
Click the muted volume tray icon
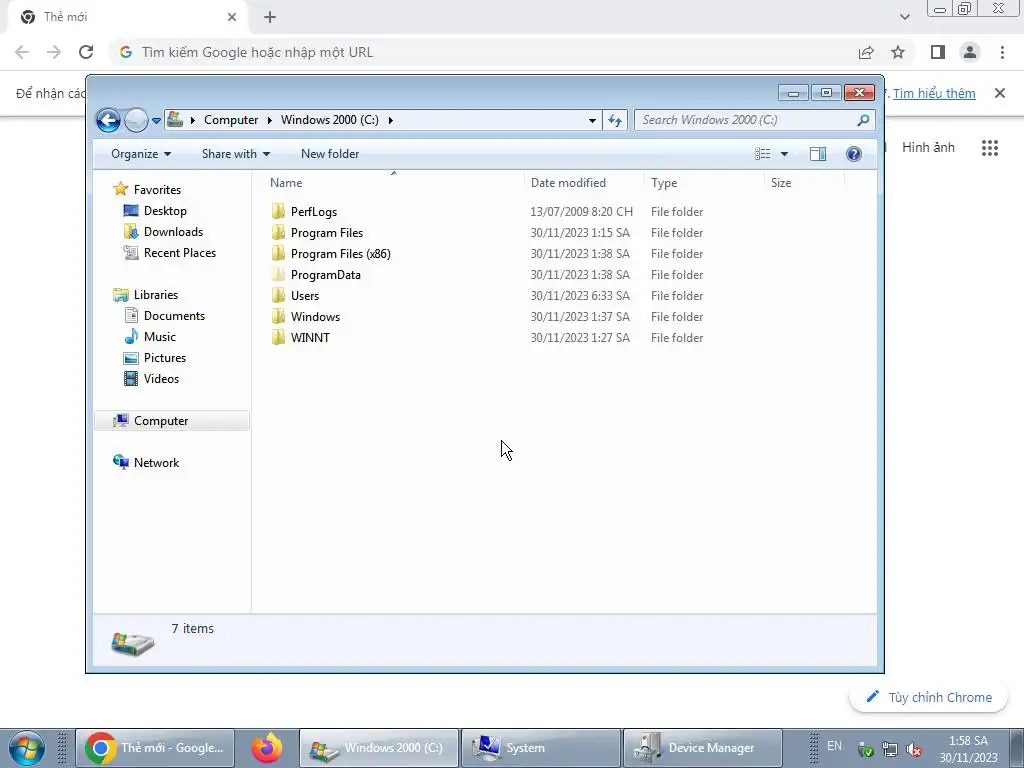914,749
